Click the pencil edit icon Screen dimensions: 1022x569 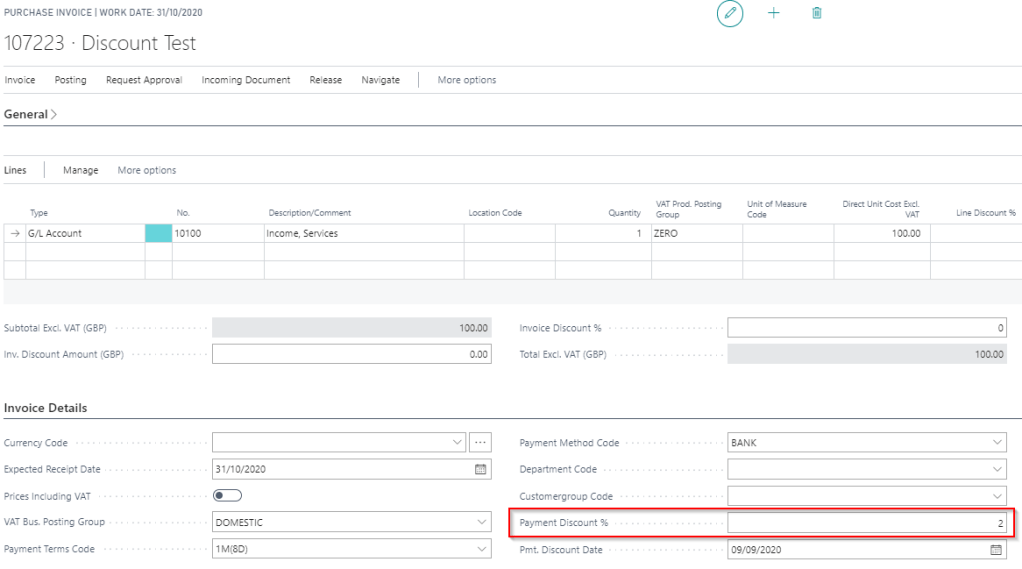[730, 14]
